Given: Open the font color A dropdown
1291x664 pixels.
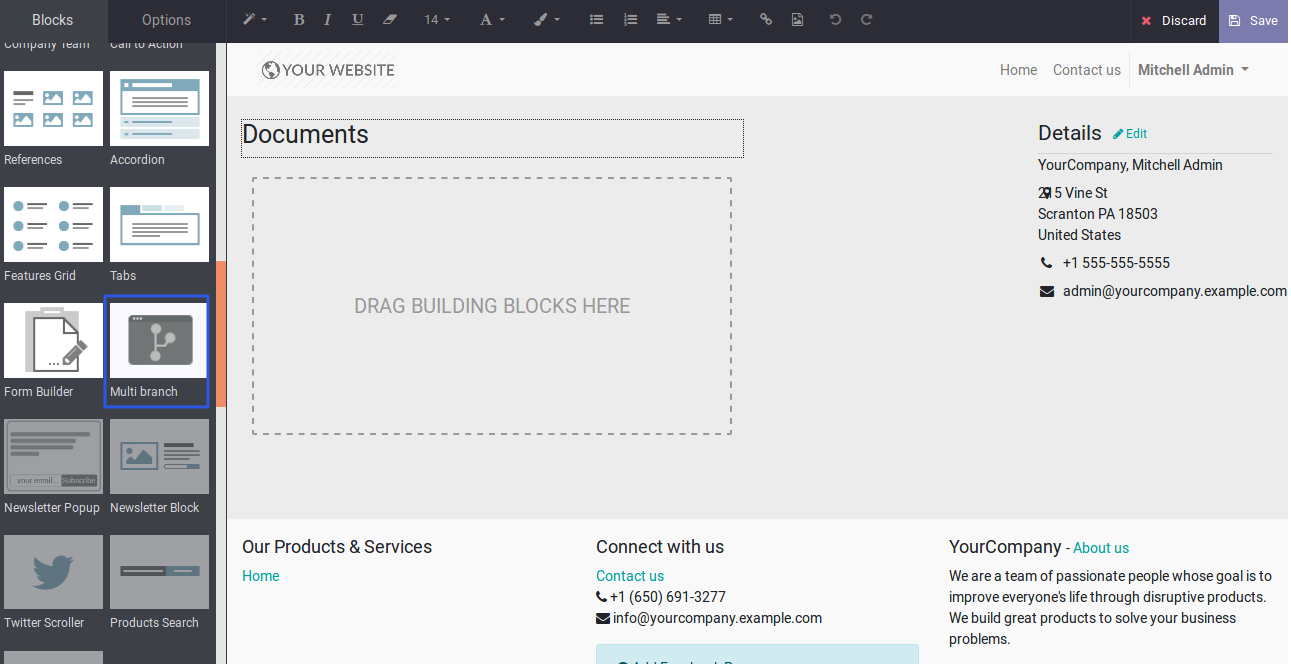Looking at the screenshot, I should coord(492,20).
